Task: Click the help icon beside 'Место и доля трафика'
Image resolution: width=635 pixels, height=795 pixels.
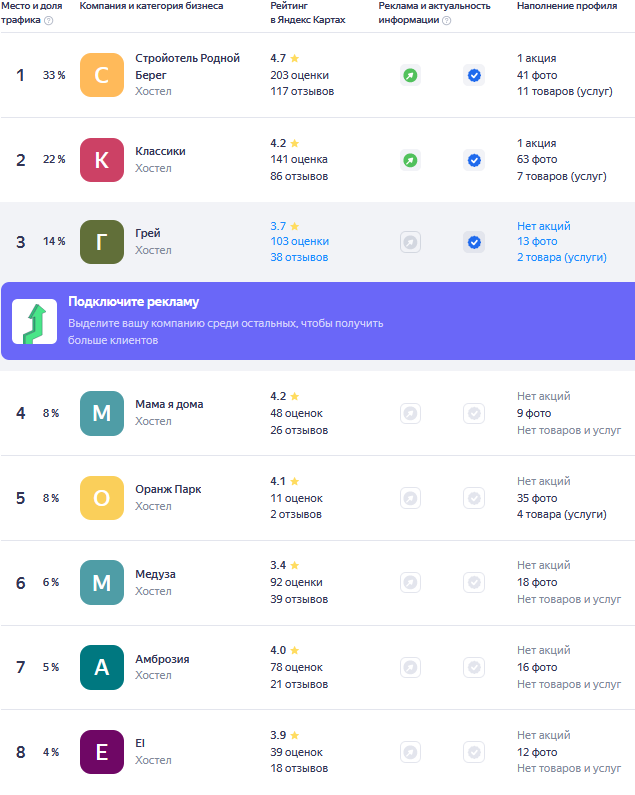Action: coord(48,20)
